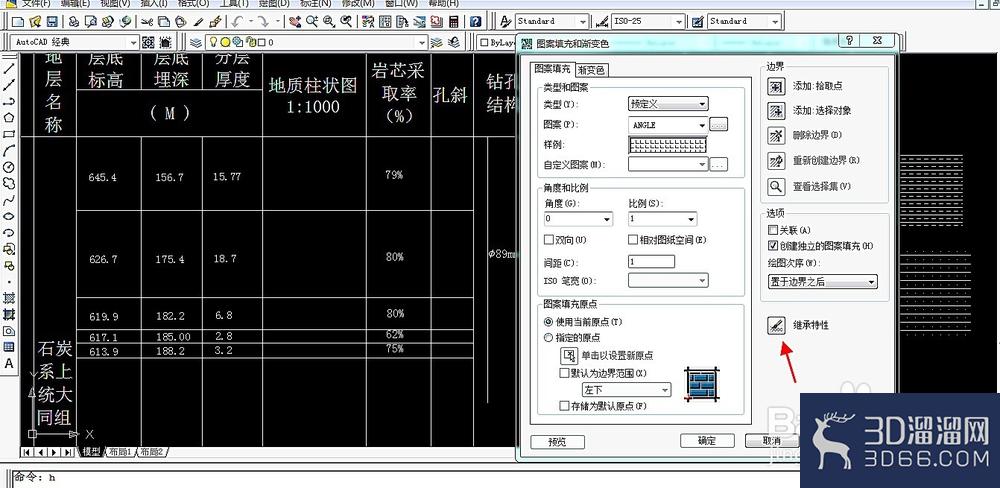
Task: Switch to the 布局2 layout tab
Action: pyautogui.click(x=152, y=452)
